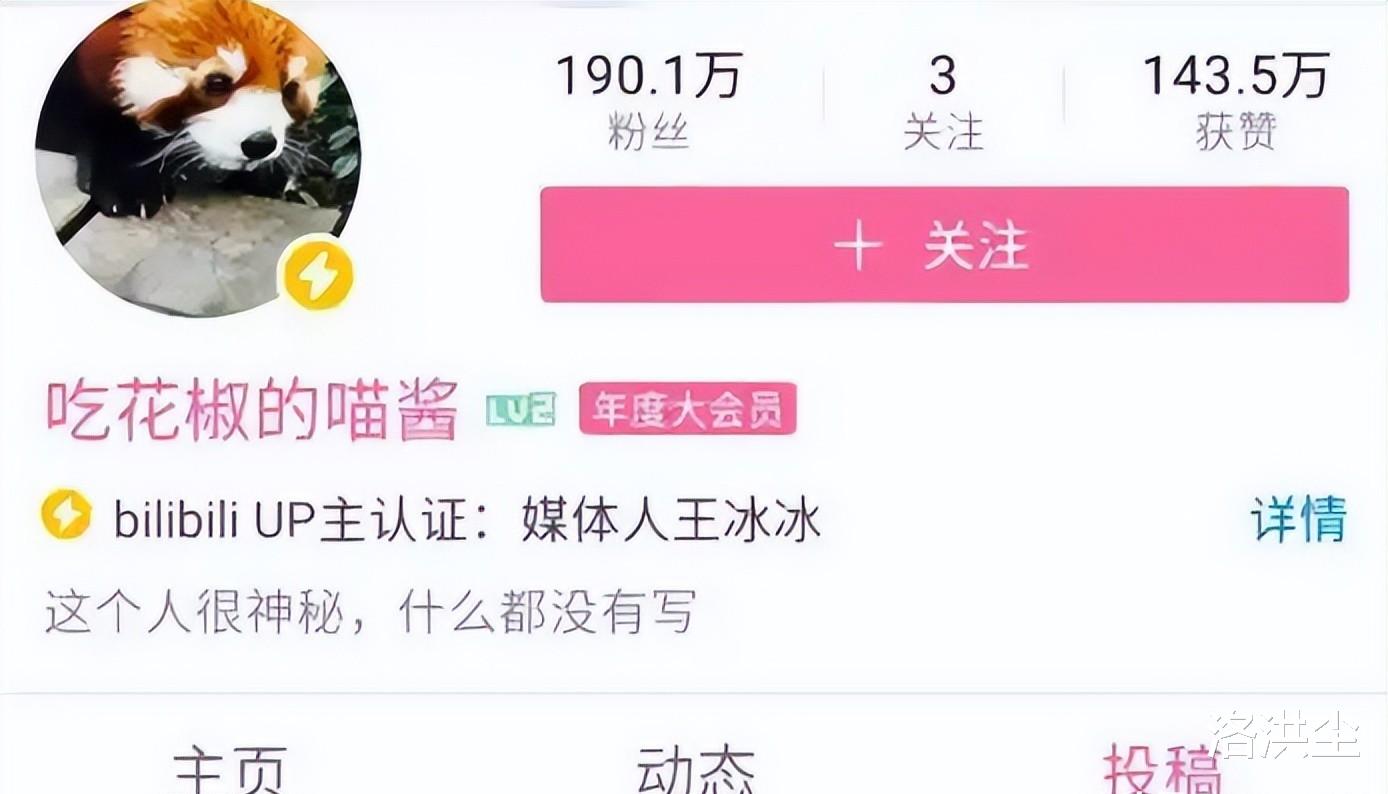Follow this user with the pink 关注 button

click(x=944, y=245)
